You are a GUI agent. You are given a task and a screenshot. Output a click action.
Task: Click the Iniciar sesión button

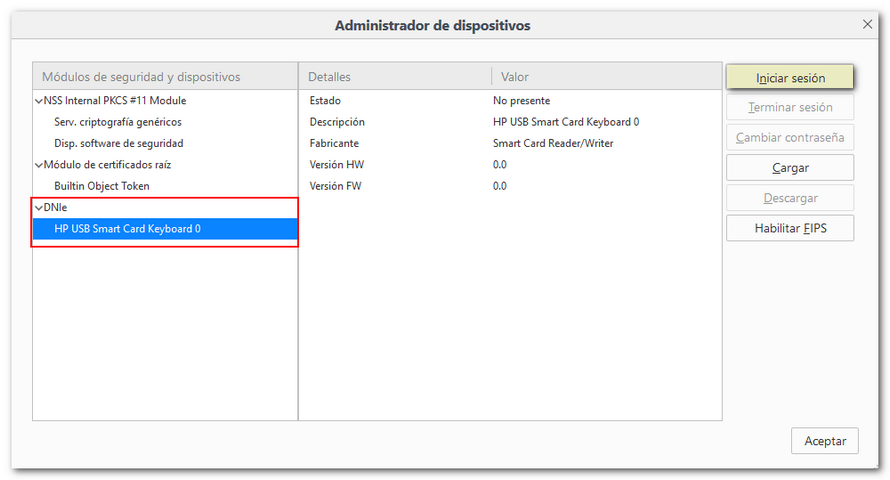pos(790,78)
